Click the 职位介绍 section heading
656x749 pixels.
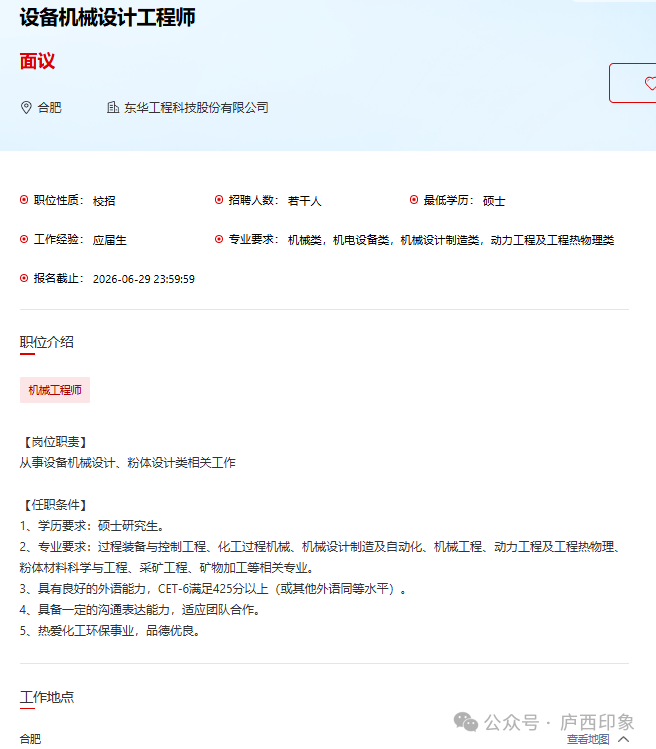47,342
